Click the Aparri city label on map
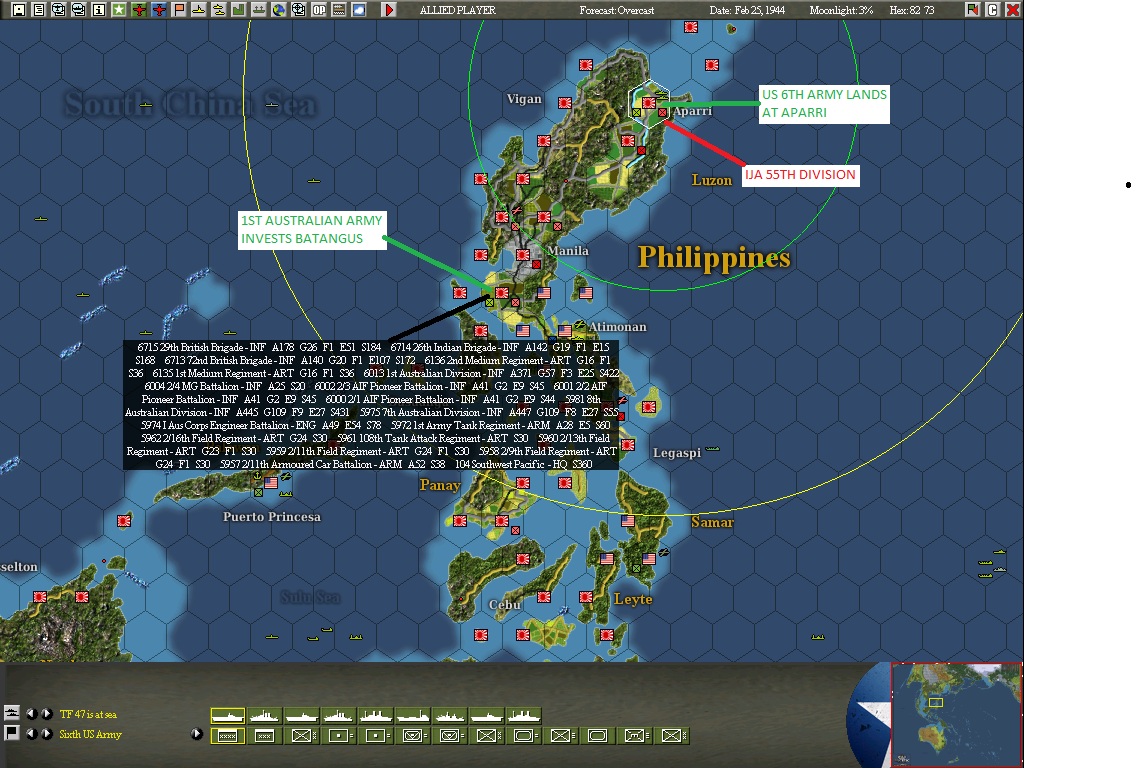 point(692,111)
